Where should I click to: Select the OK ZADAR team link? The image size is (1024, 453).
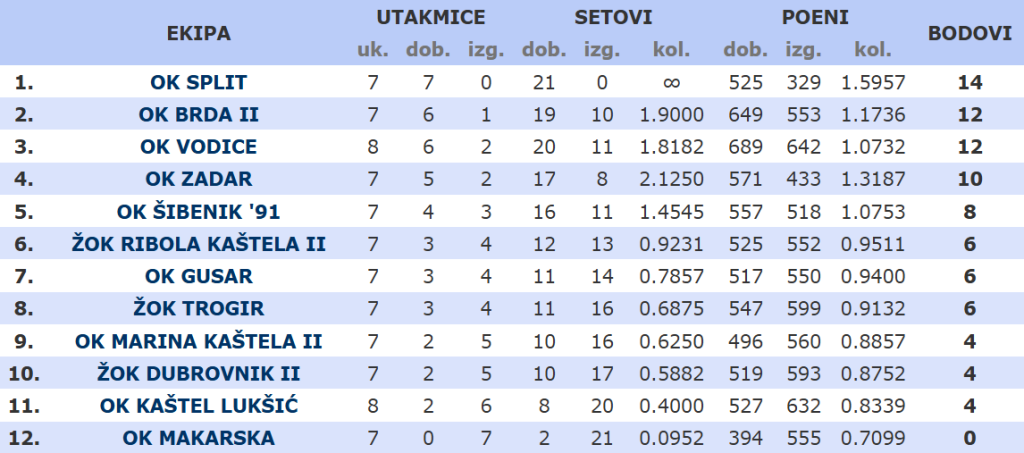[198, 180]
